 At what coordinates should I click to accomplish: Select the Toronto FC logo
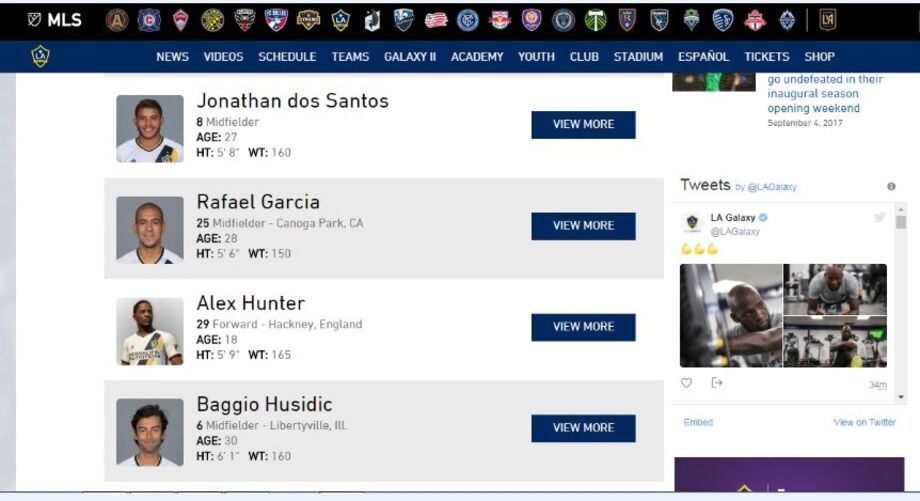click(755, 21)
